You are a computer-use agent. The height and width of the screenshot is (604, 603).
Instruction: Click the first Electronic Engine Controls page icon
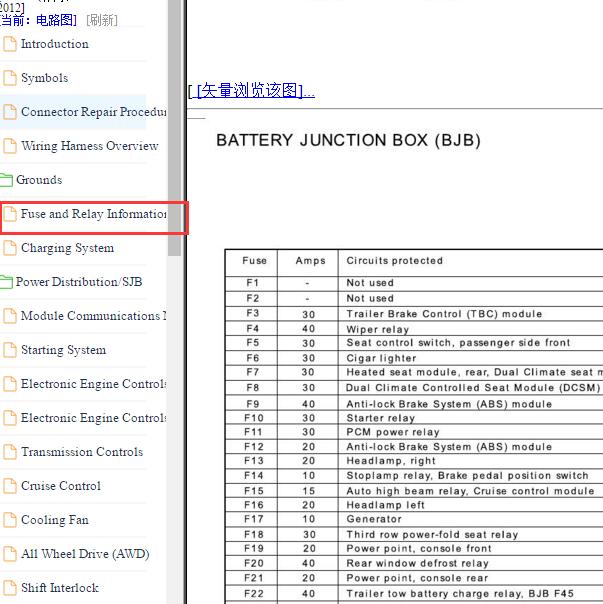point(10,384)
